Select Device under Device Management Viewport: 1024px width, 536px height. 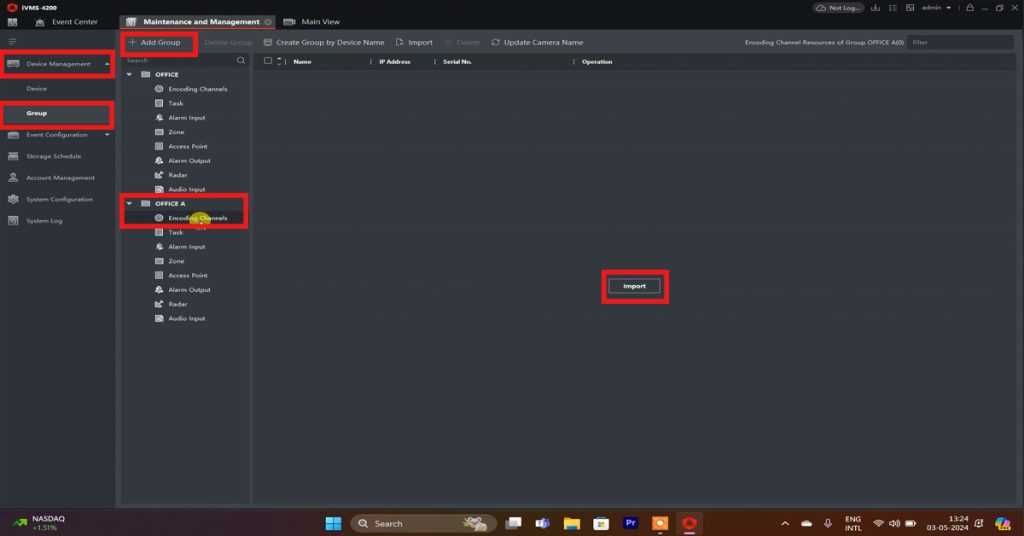click(x=37, y=89)
